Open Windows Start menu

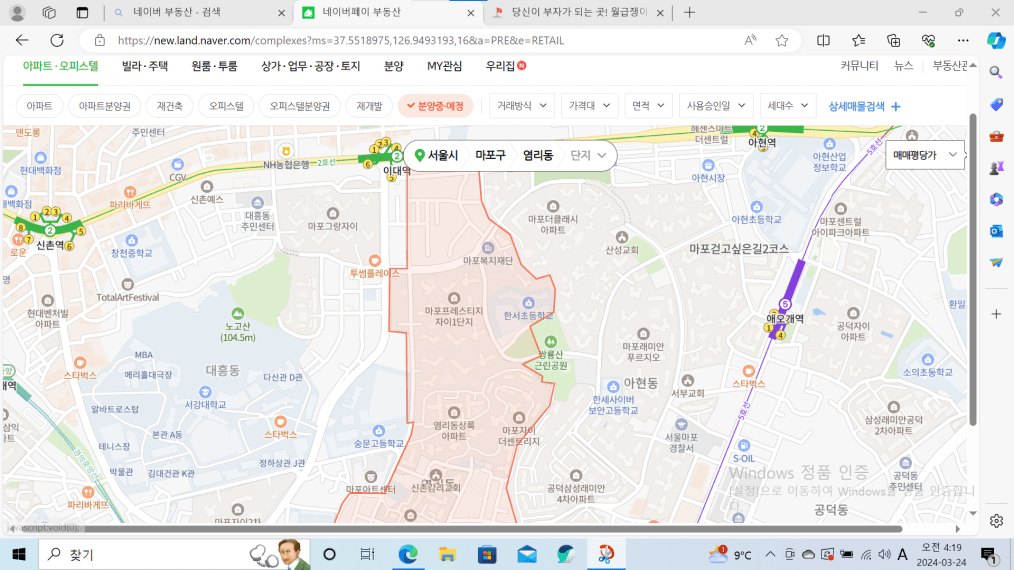19,554
